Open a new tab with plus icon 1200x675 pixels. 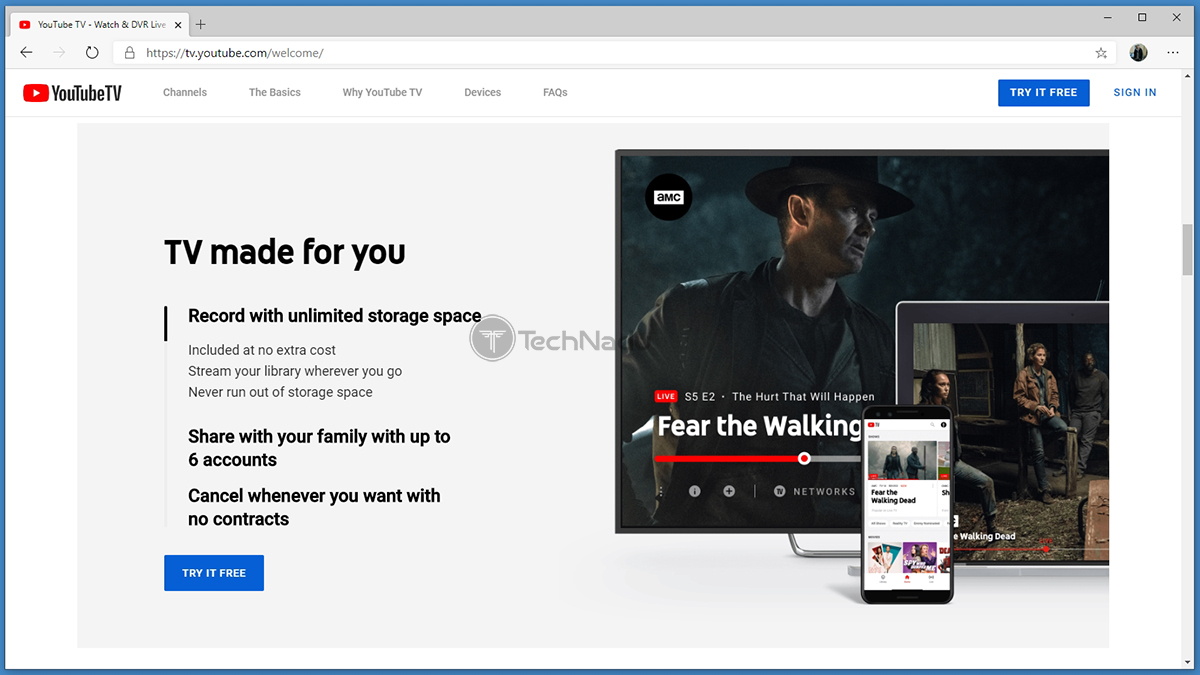tap(200, 24)
